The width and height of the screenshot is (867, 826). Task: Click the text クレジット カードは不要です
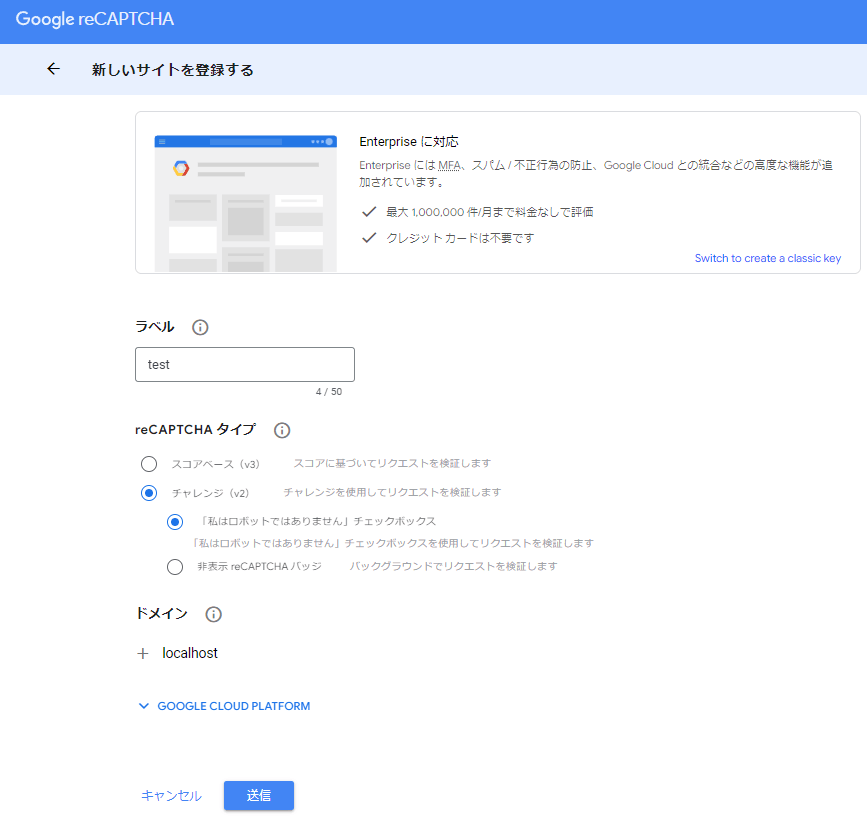[460, 238]
